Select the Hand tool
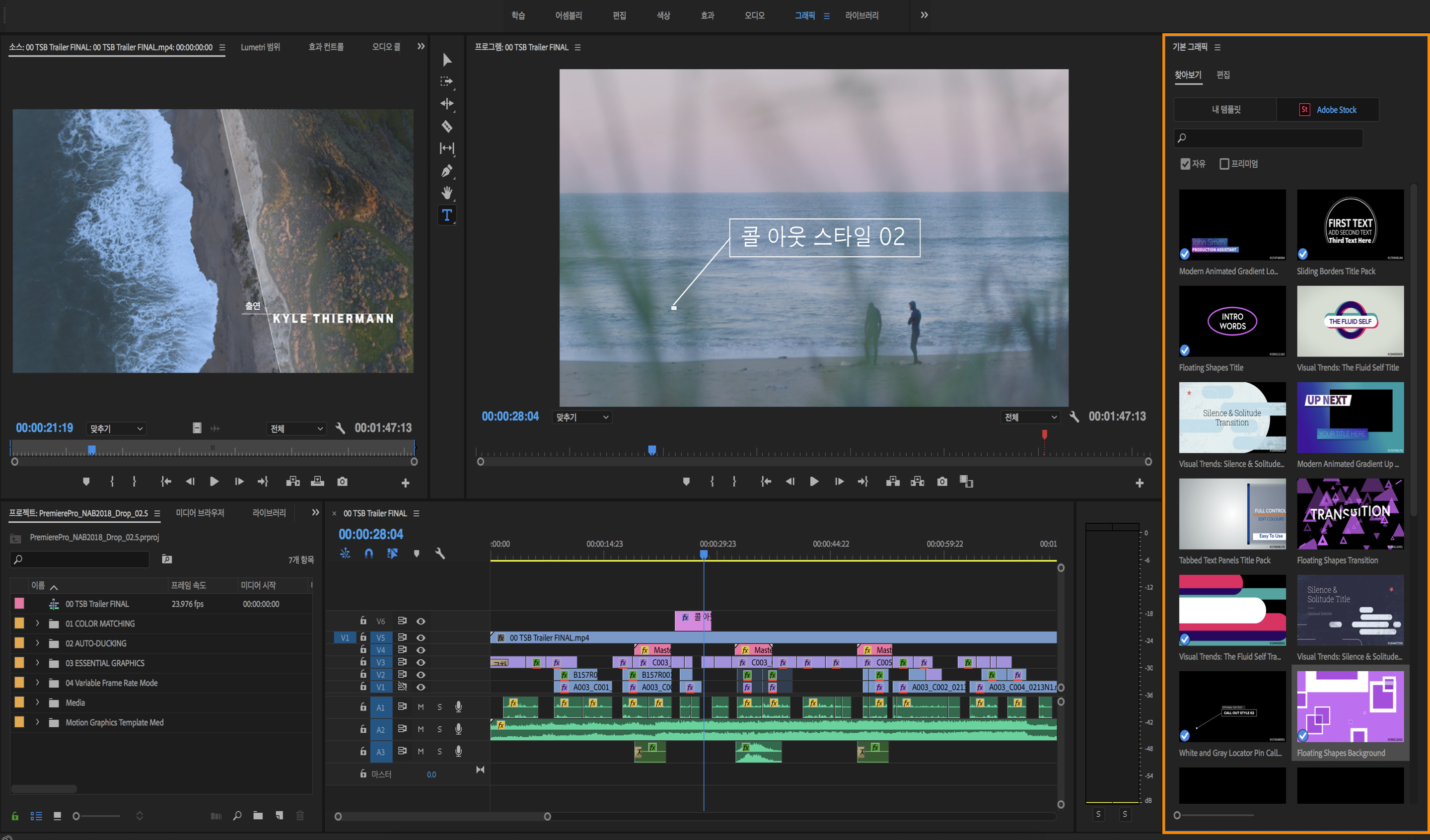Screen dimensions: 1430x840 pos(447,193)
